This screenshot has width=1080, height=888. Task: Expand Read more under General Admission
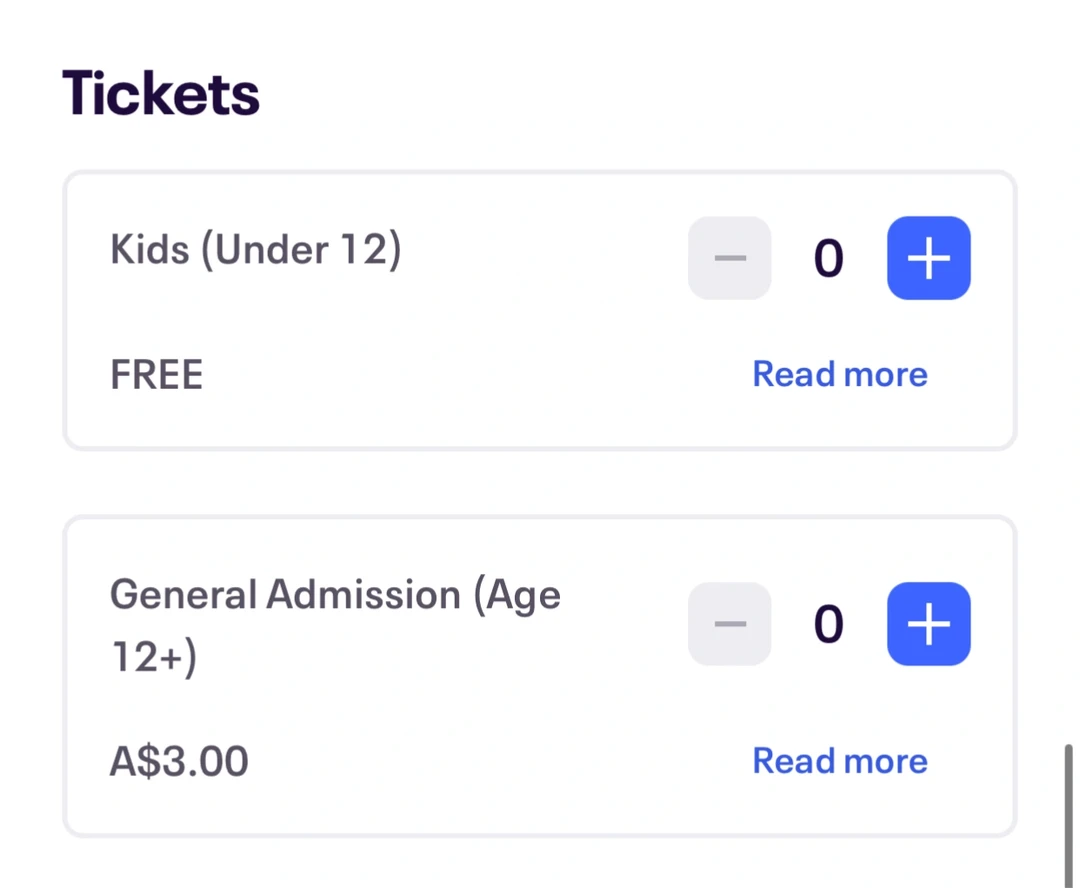pyautogui.click(x=839, y=761)
